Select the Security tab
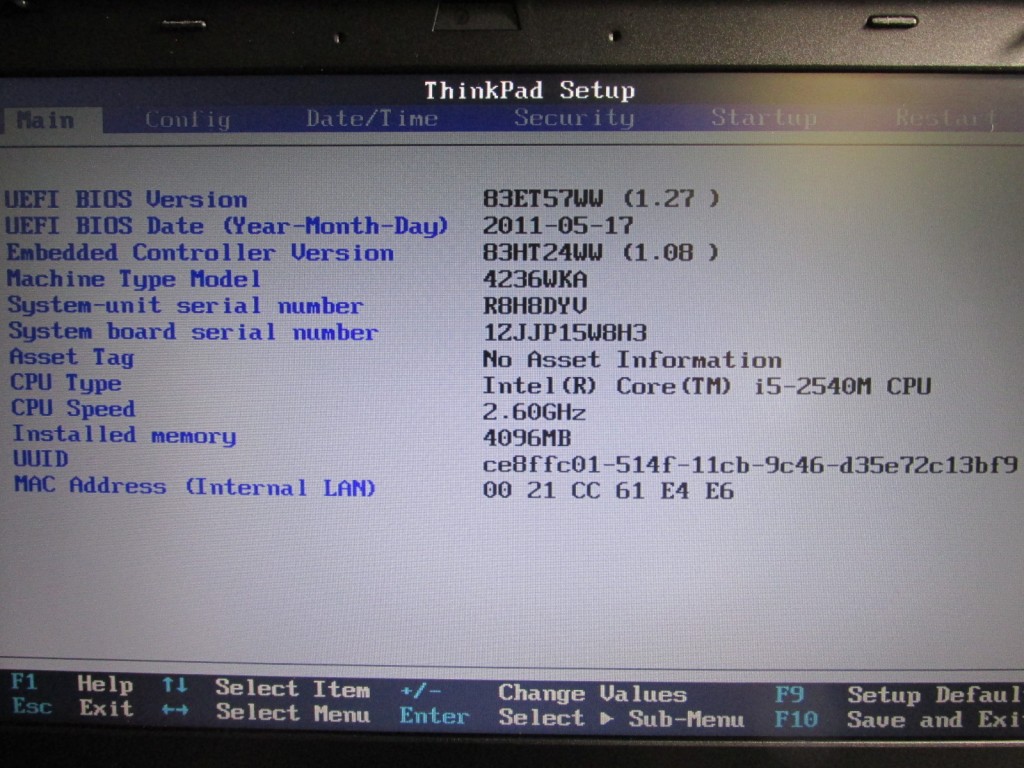Screen dimensions: 1024x768 pos(574,118)
